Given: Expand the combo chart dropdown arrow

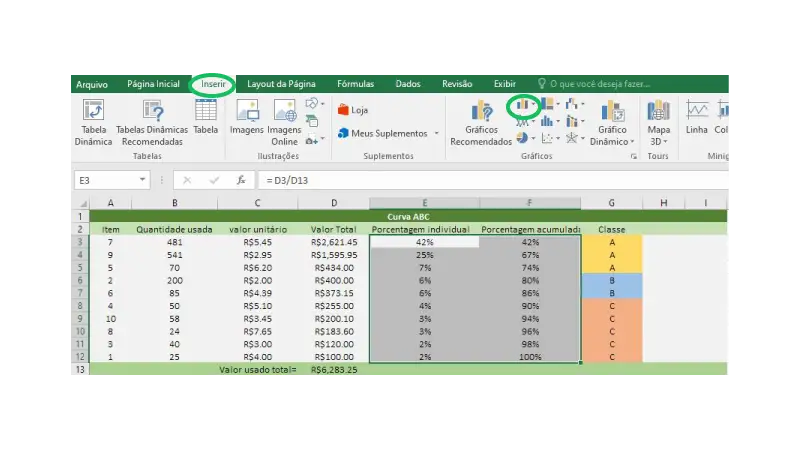Looking at the screenshot, I should [x=583, y=121].
